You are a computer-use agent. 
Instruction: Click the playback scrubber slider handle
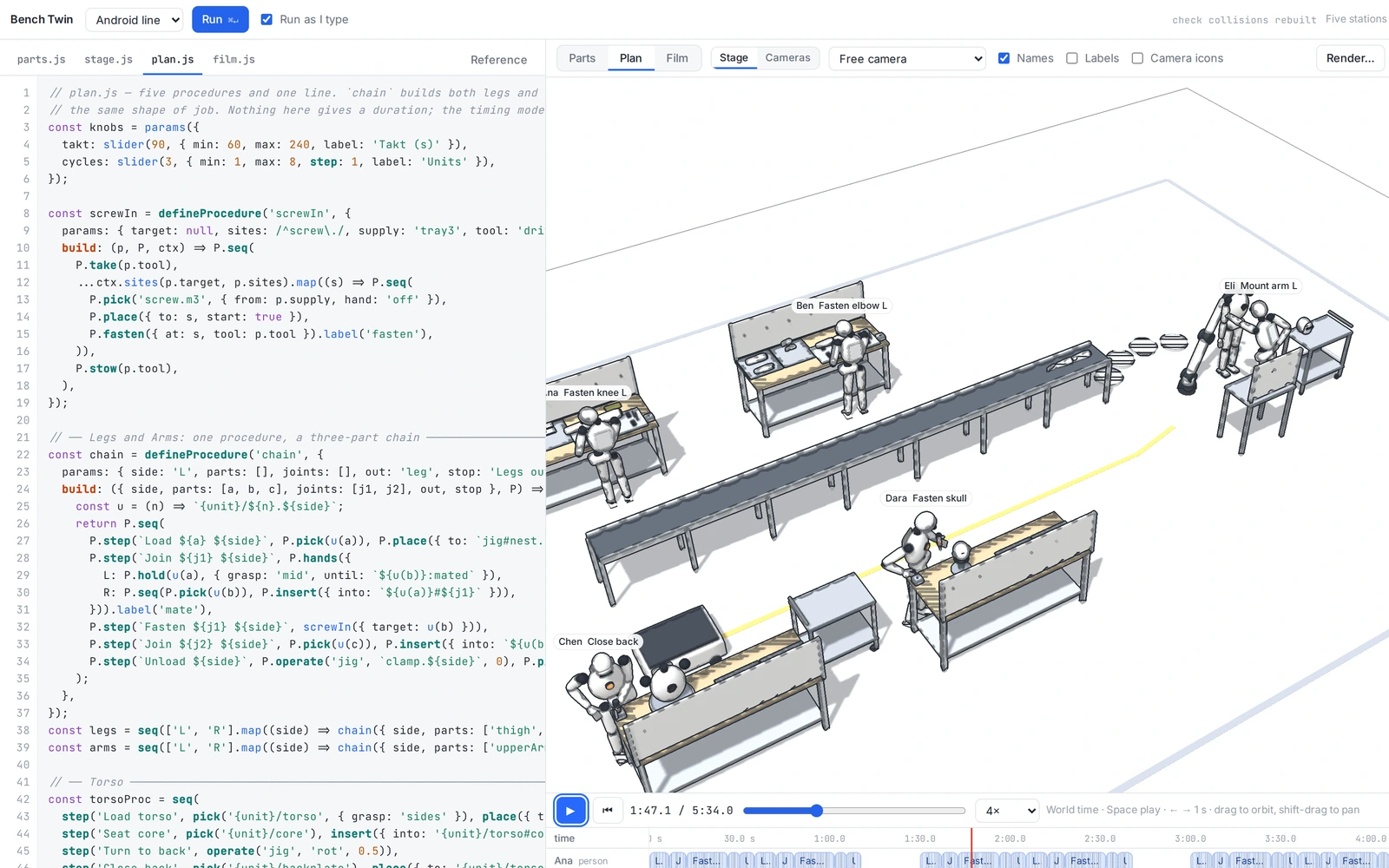click(x=816, y=811)
